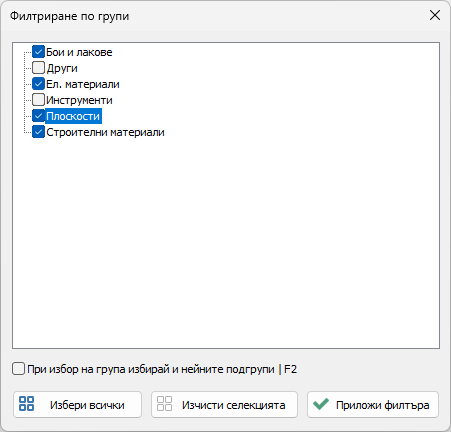The height and width of the screenshot is (432, 451).
Task: Uncheck the Ел. материали checkbox
Action: click(38, 84)
